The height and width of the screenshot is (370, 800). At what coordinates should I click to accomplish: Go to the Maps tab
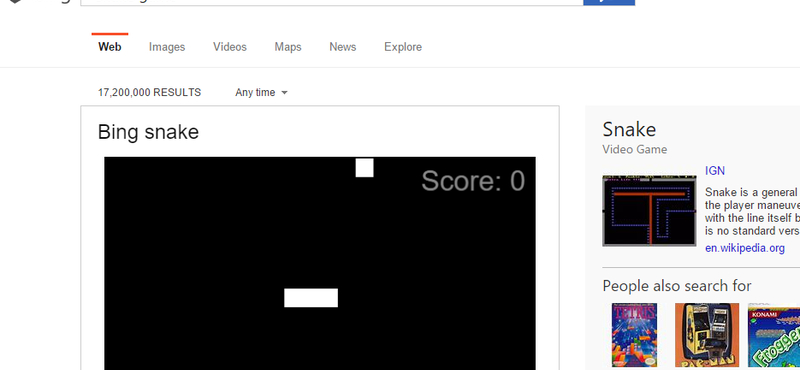point(288,47)
